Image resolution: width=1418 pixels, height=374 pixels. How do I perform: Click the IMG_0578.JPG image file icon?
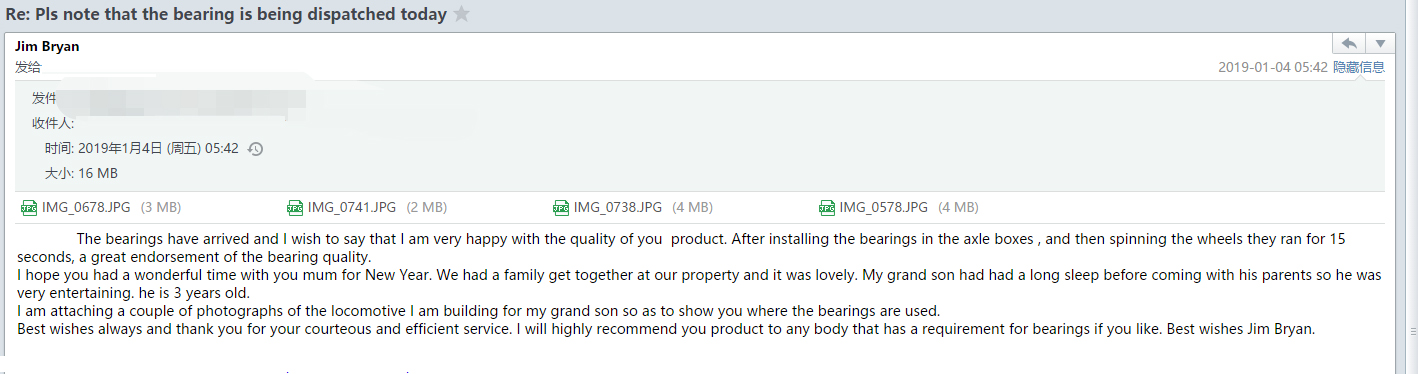pyautogui.click(x=827, y=208)
